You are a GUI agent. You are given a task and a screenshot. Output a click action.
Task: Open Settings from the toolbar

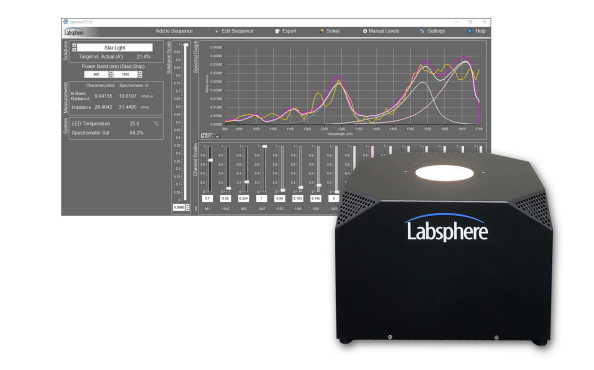tap(432, 31)
